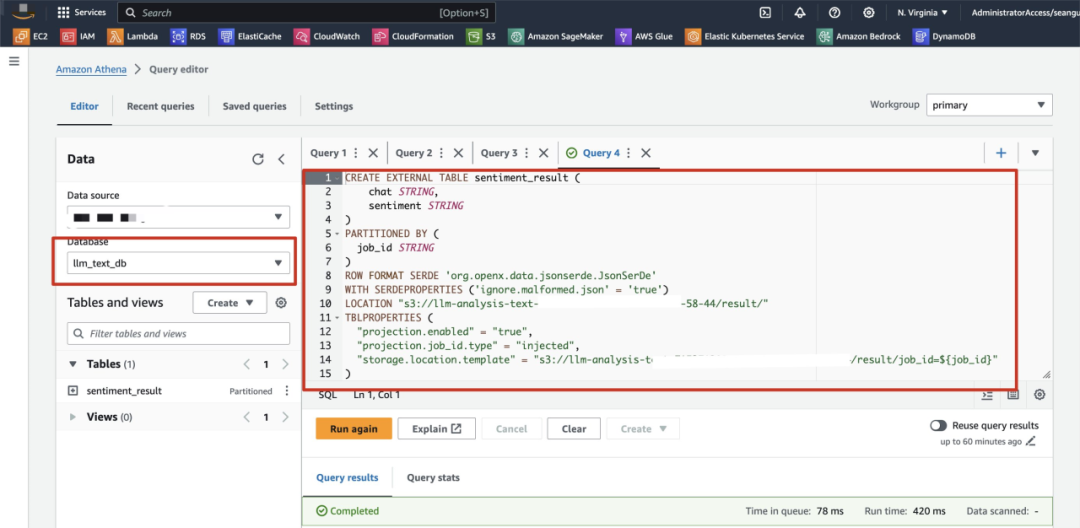Collapse the Data panel with the chevron
Viewport: 1080px width, 528px height.
(x=281, y=159)
